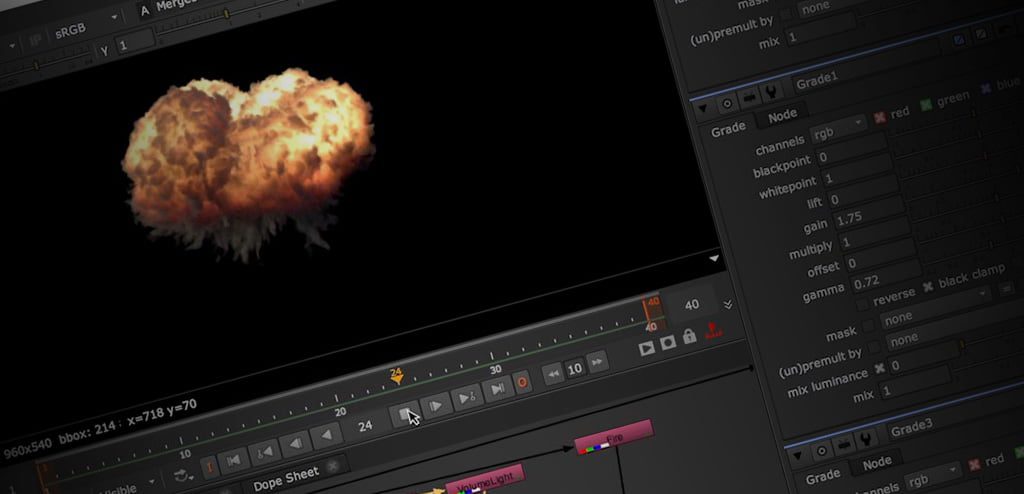The height and width of the screenshot is (494, 1024).
Task: Skip backward by 10 frames
Action: [553, 374]
